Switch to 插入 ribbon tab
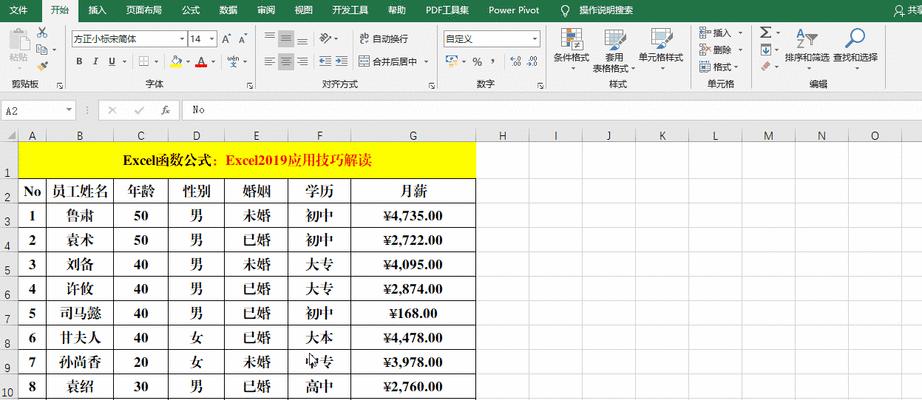This screenshot has height=400, width=922. (97, 10)
